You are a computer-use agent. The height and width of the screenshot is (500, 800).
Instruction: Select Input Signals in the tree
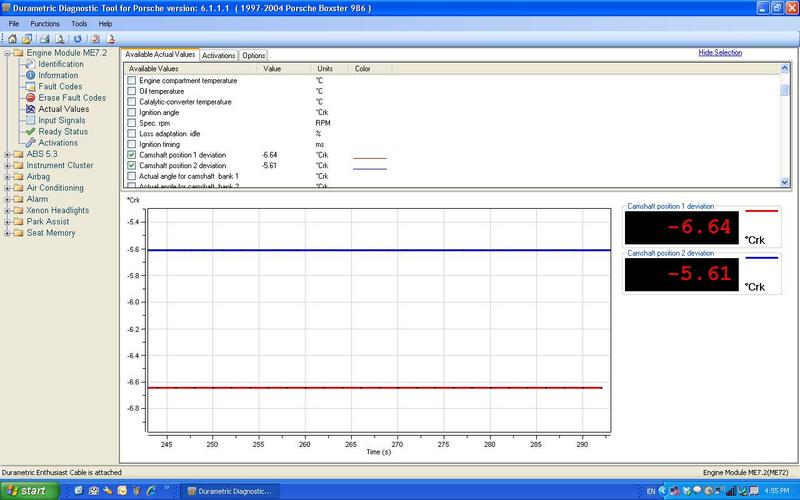tap(61, 120)
